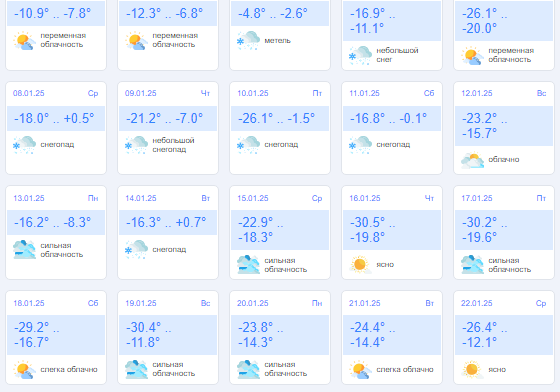Click the temperature -16.9° .. -11.1°
Viewport: 560px width, 392px height.
(x=372, y=21)
